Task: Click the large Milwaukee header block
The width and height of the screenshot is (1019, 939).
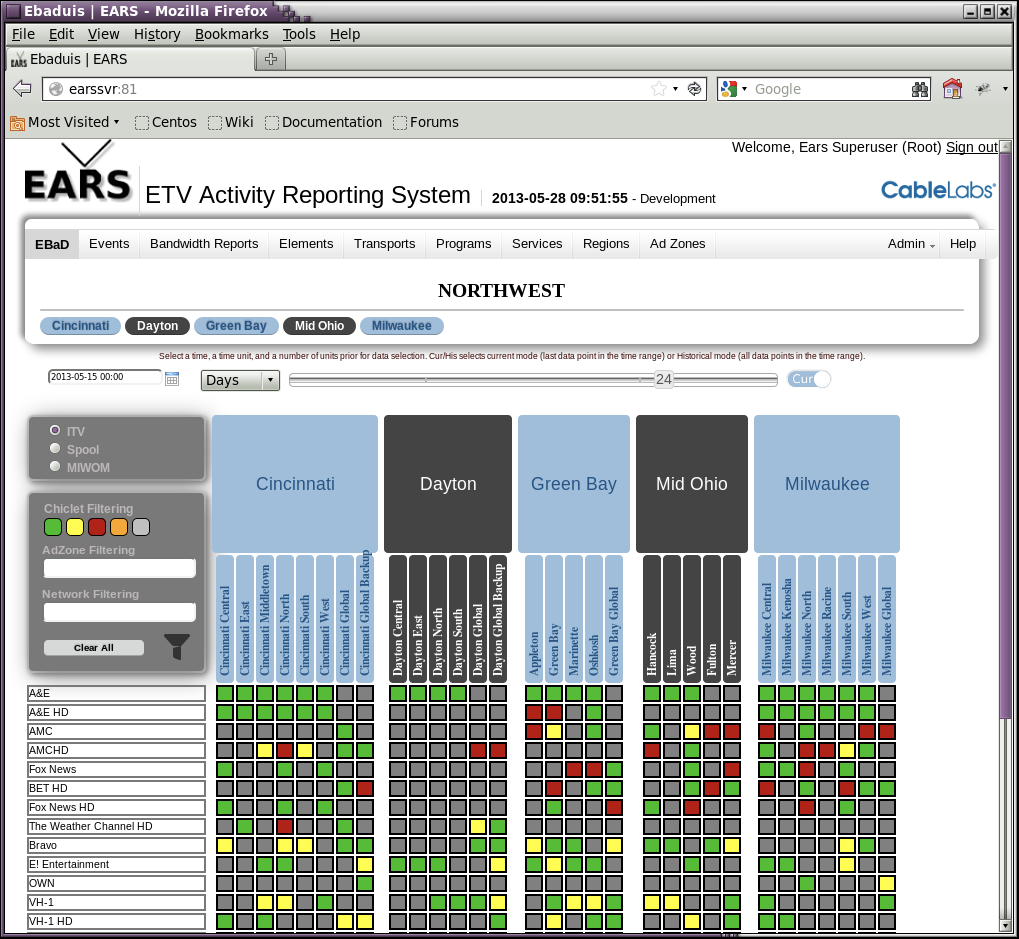Action: coord(827,483)
